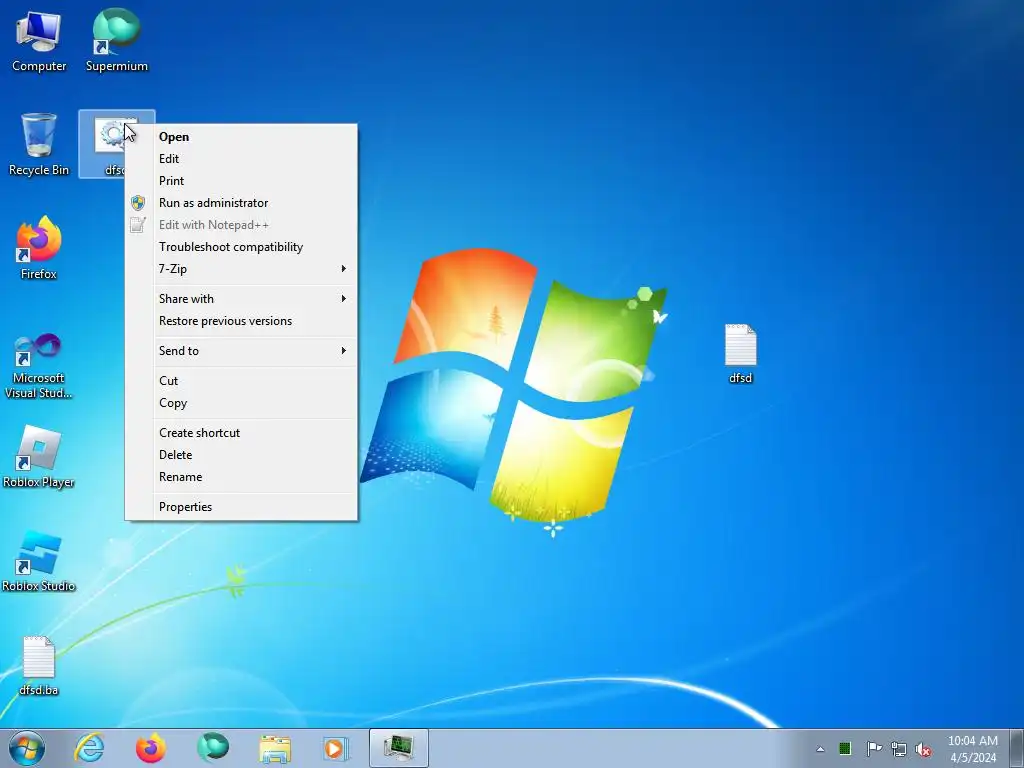Choose Copy in the context menu
Screen dimensions: 1024x768
[x=241, y=403]
